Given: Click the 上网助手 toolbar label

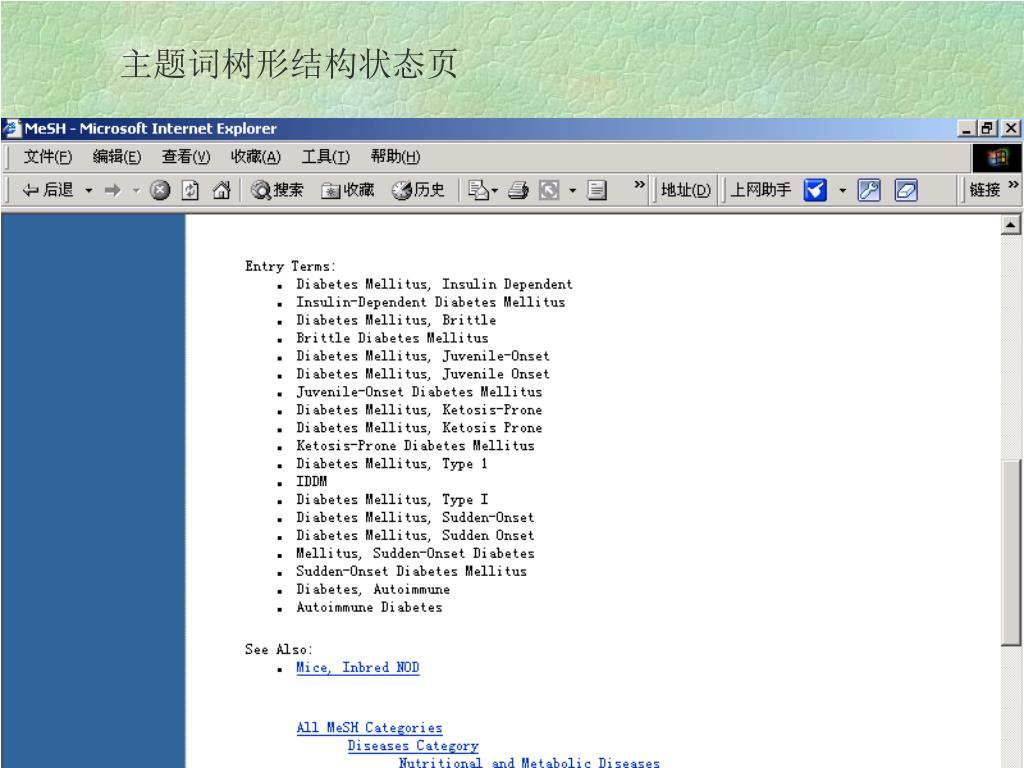Looking at the screenshot, I should (x=761, y=190).
